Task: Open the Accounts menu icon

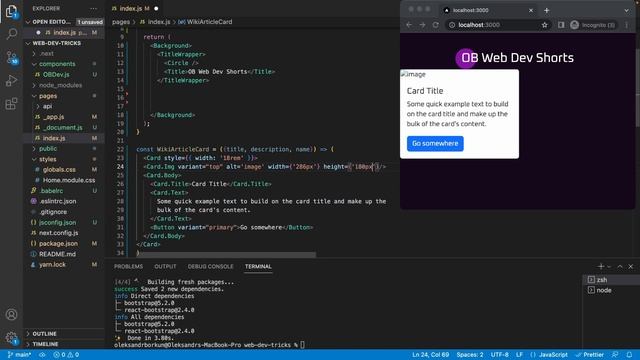Action: coord(11,315)
